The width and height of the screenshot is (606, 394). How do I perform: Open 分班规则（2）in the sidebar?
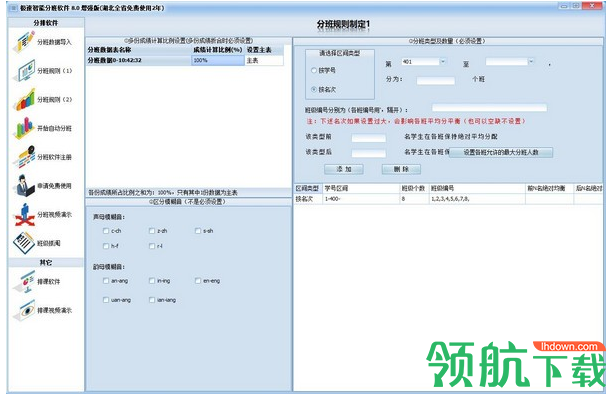(43, 99)
